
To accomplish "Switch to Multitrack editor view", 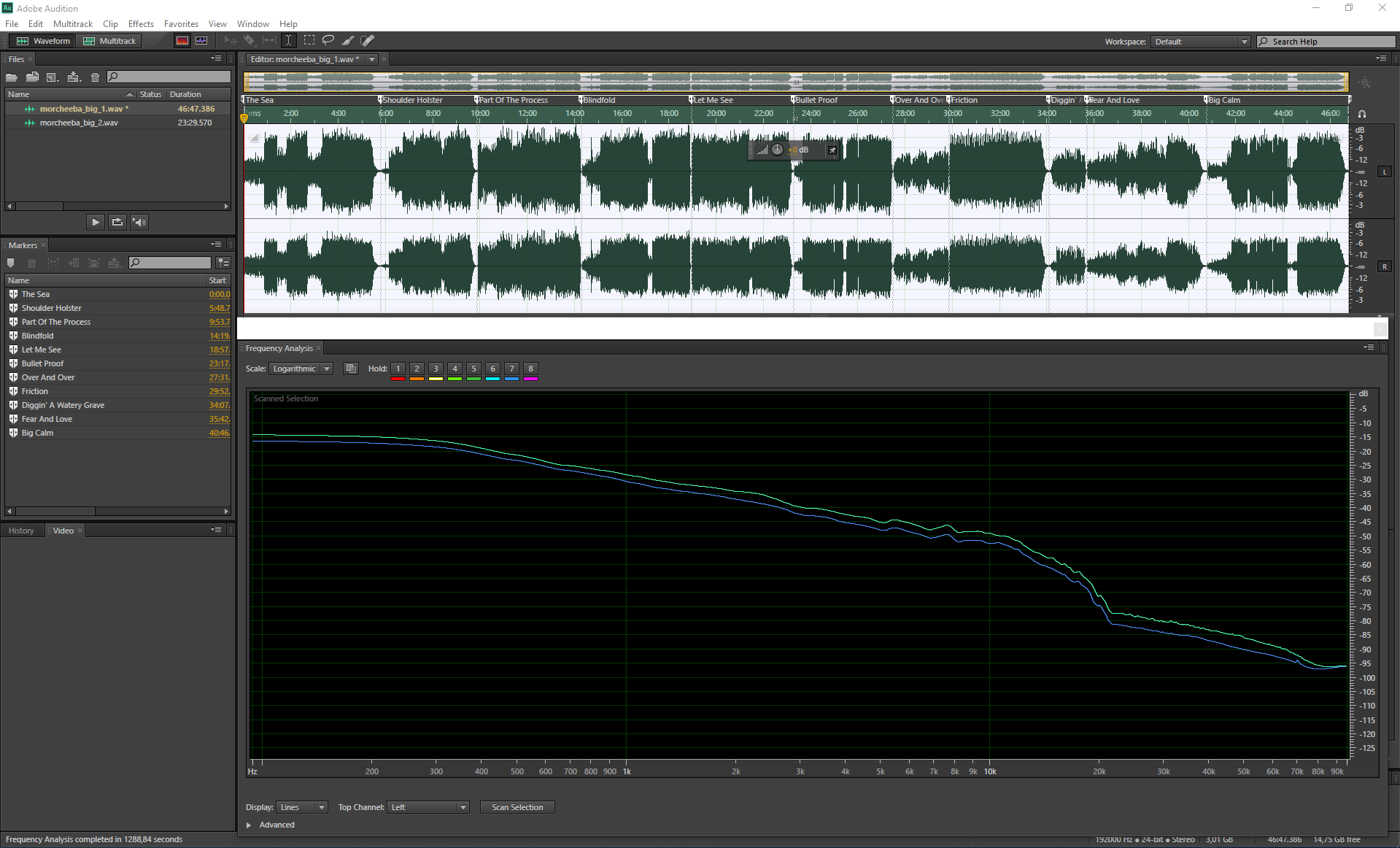I will point(109,41).
